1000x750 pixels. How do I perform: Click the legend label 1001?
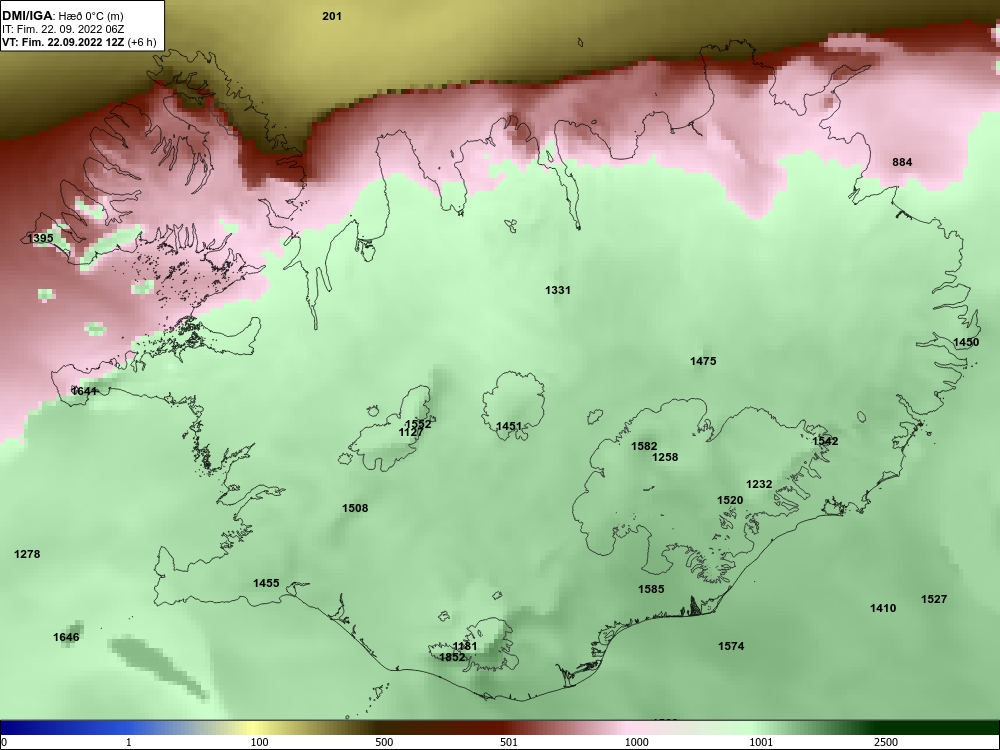pyautogui.click(x=761, y=742)
